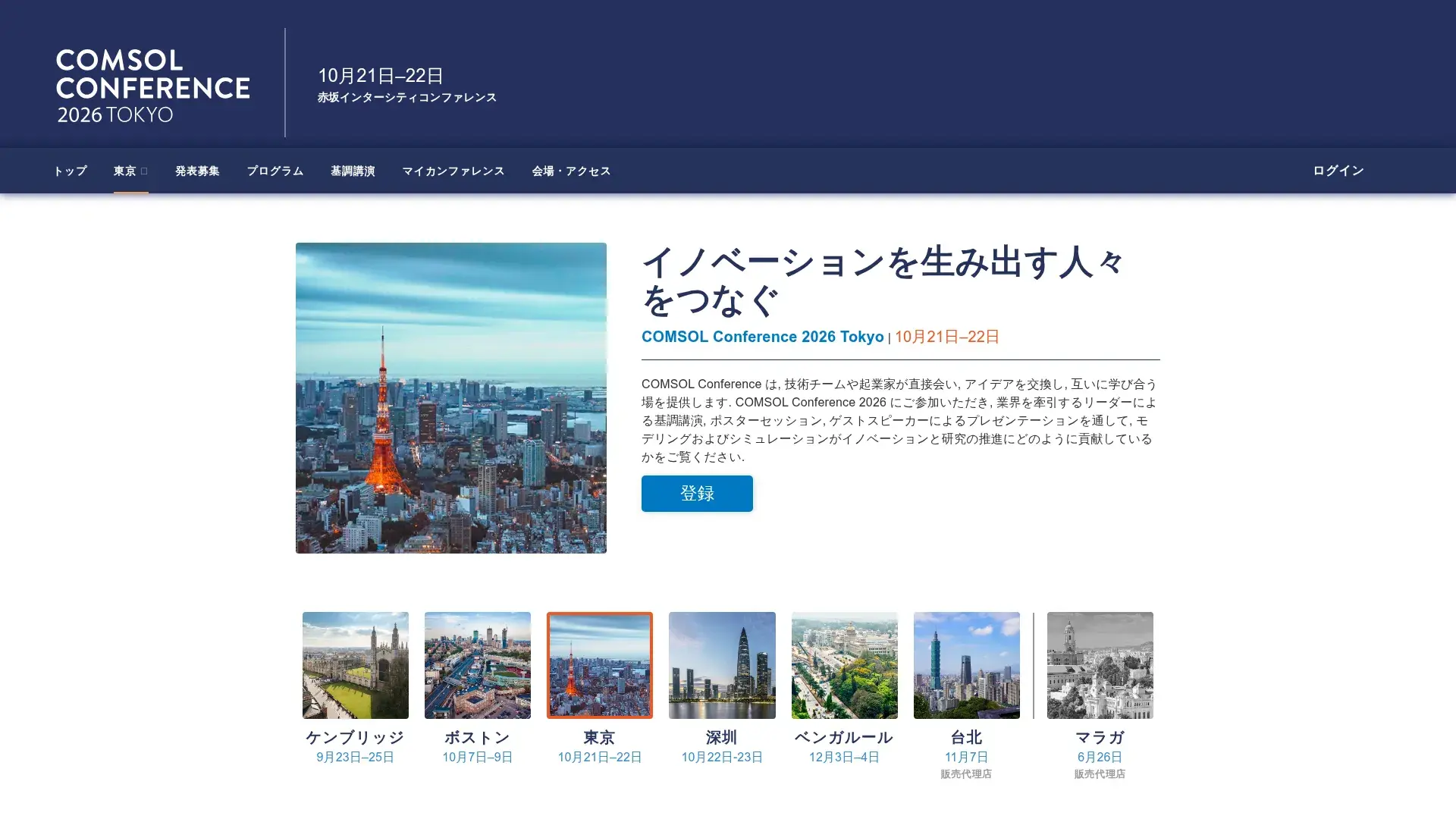Click the 9月23日–25日 date text
The width and height of the screenshot is (1456, 819).
pos(355,758)
